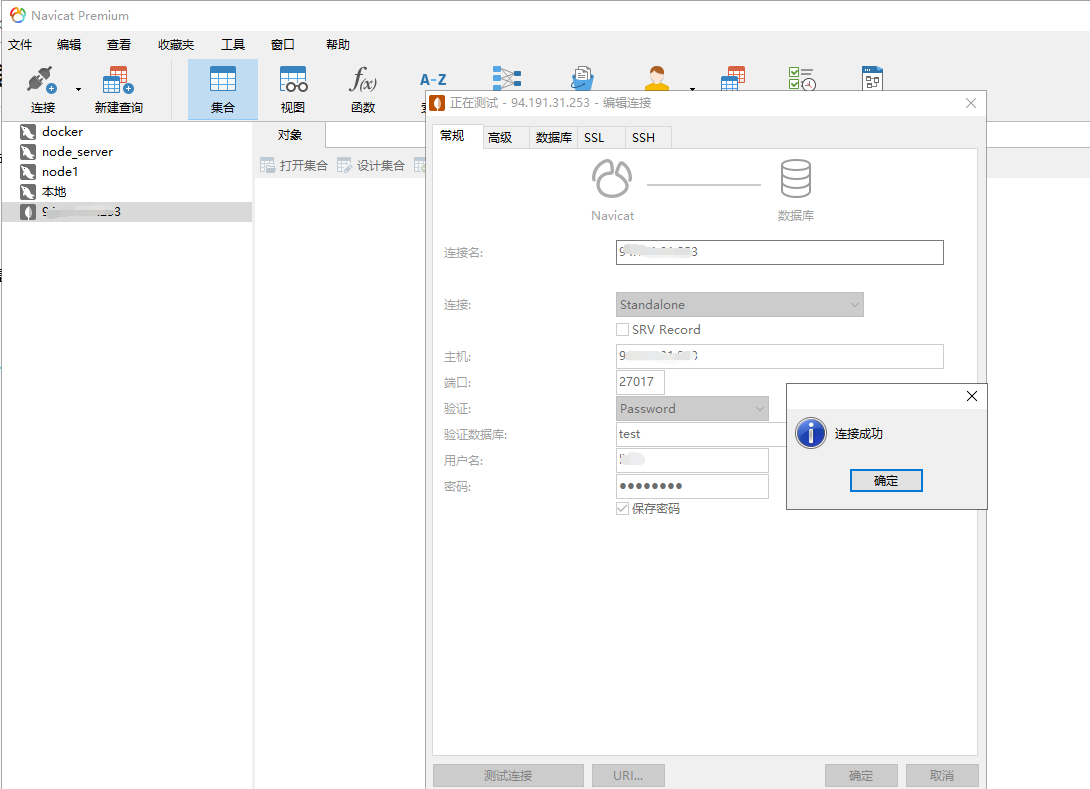Click the 主机 host input field
The height and width of the screenshot is (789, 1090).
(779, 356)
